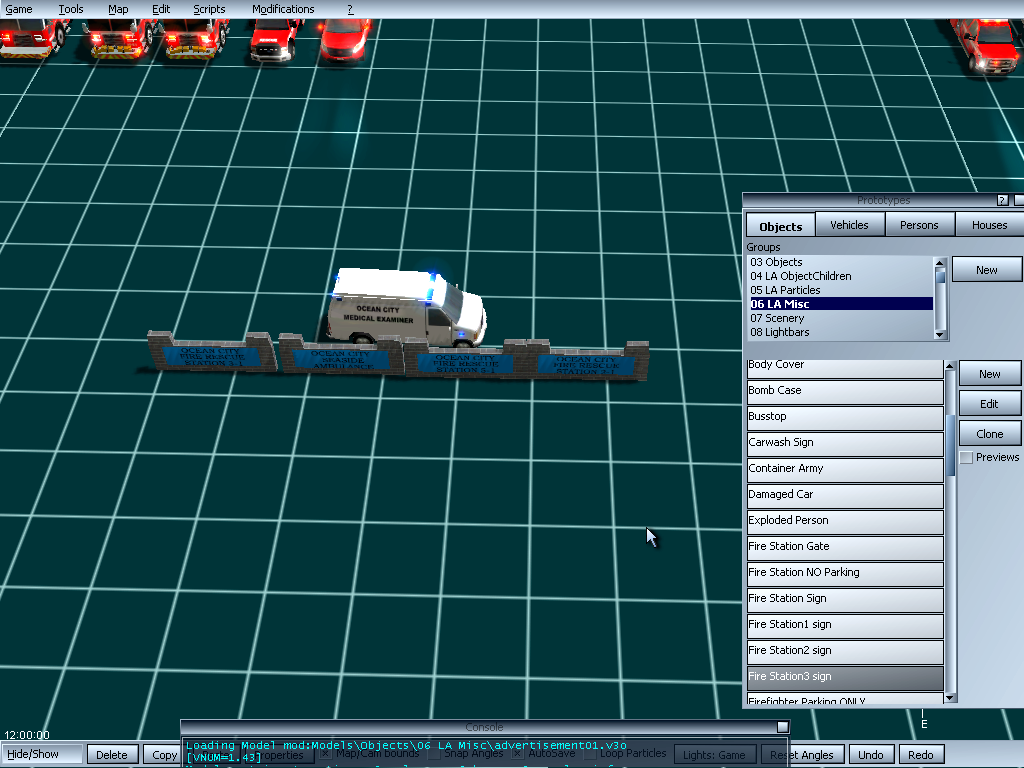Select the Container Army prototype

pos(845,470)
